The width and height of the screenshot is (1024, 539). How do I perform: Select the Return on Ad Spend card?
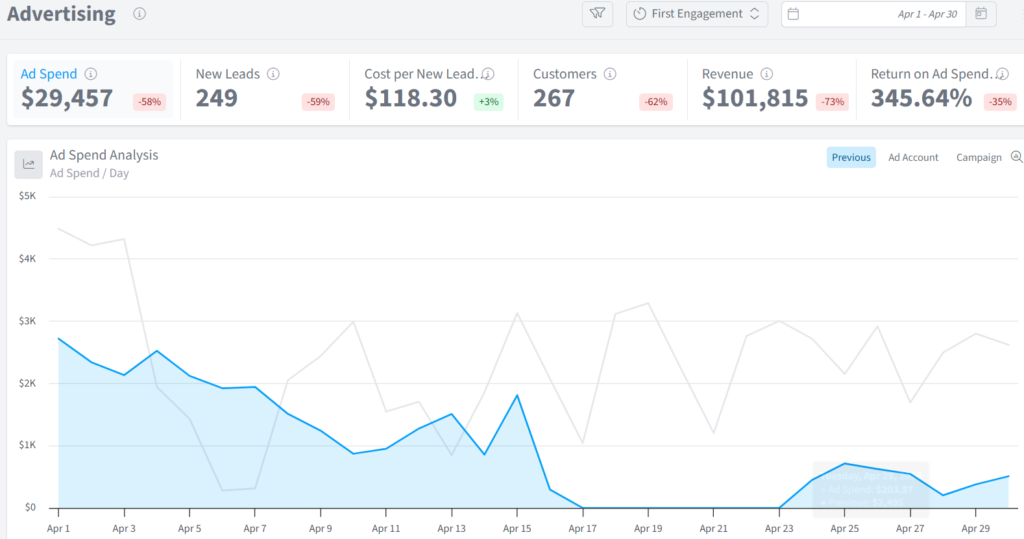[x=940, y=90]
